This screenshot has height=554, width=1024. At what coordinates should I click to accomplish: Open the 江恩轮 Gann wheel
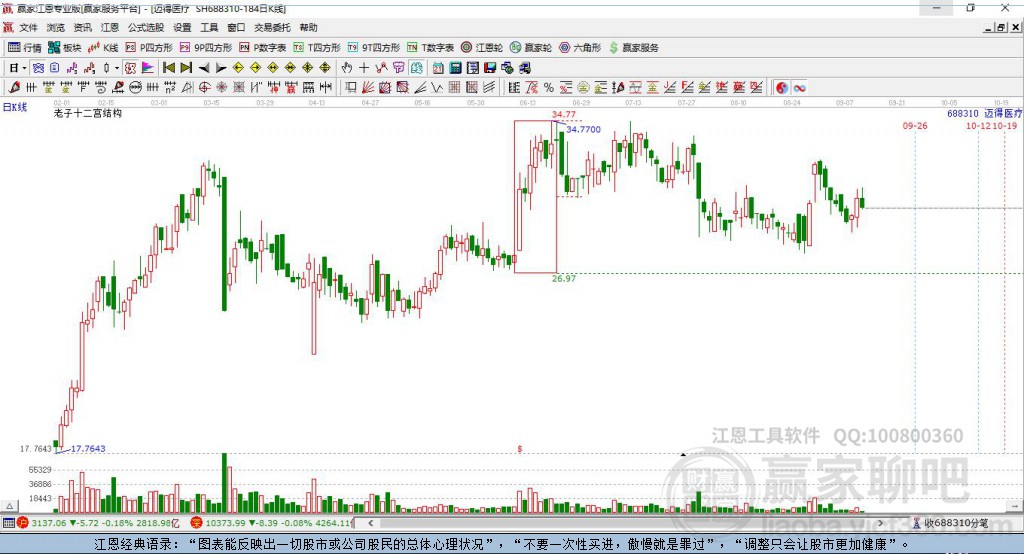482,48
